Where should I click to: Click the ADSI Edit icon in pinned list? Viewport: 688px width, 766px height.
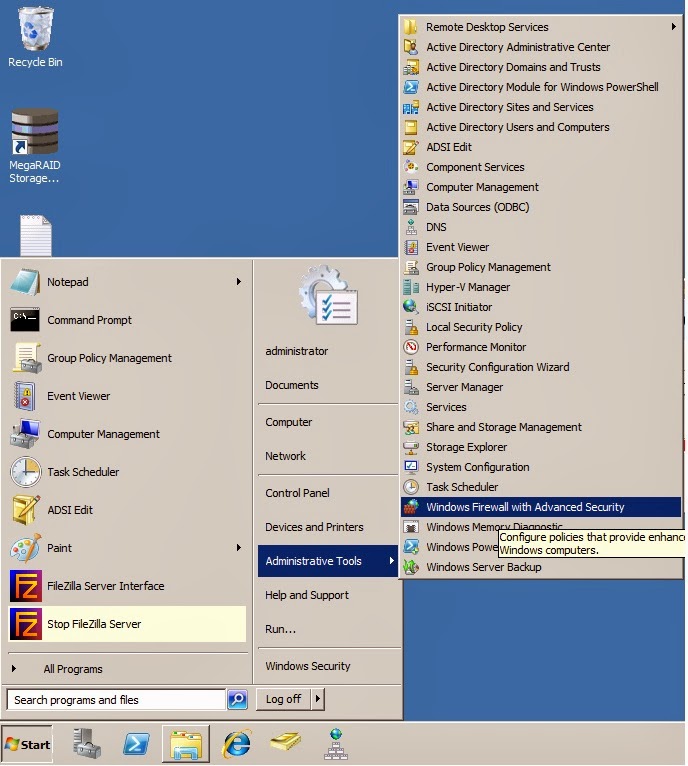tap(25, 510)
